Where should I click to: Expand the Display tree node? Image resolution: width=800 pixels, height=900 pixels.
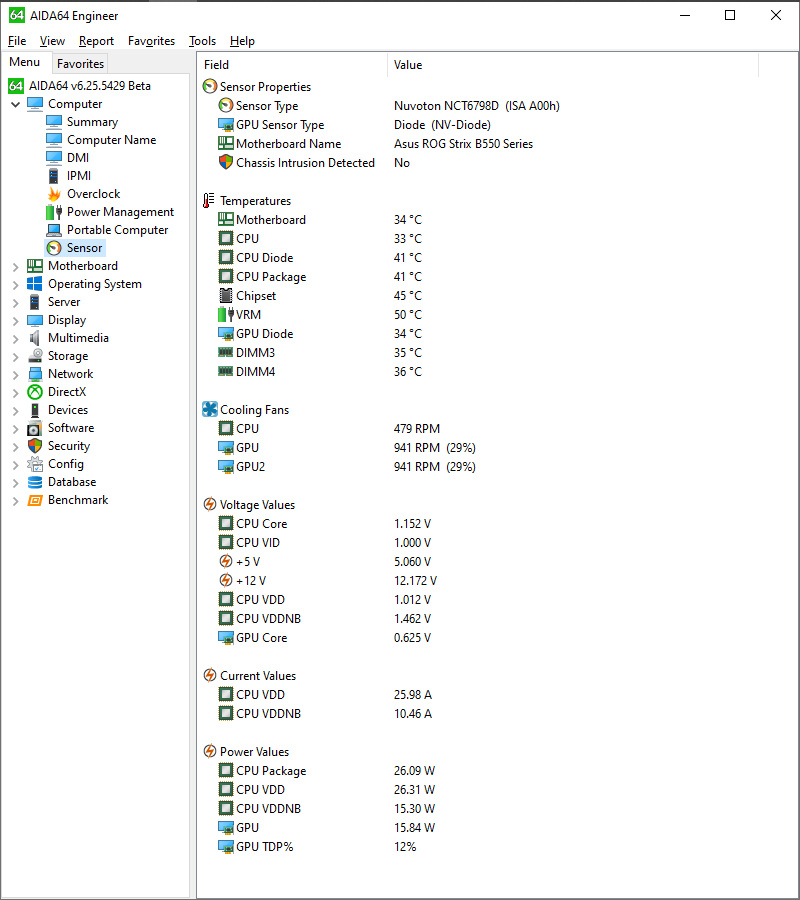(x=15, y=320)
